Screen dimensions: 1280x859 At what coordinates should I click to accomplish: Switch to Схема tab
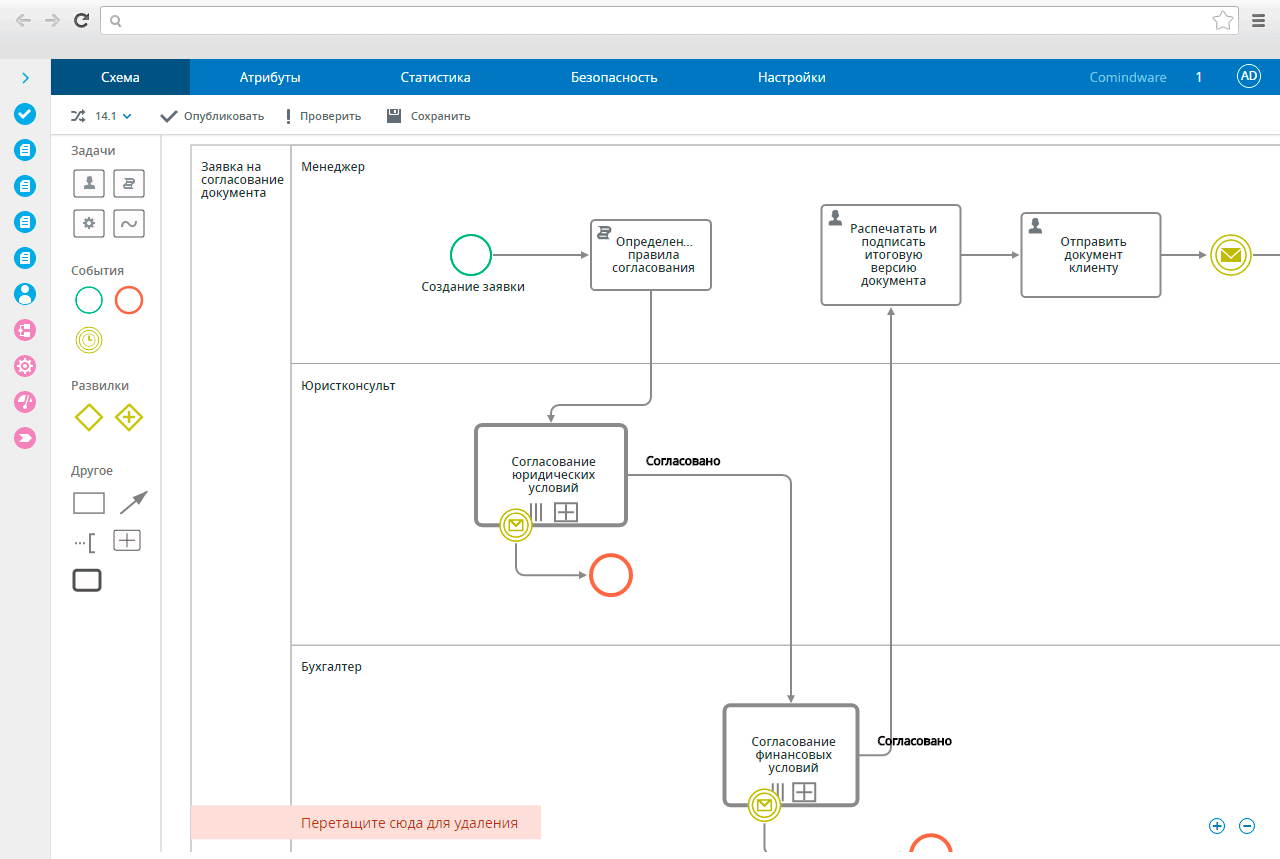tap(120, 77)
